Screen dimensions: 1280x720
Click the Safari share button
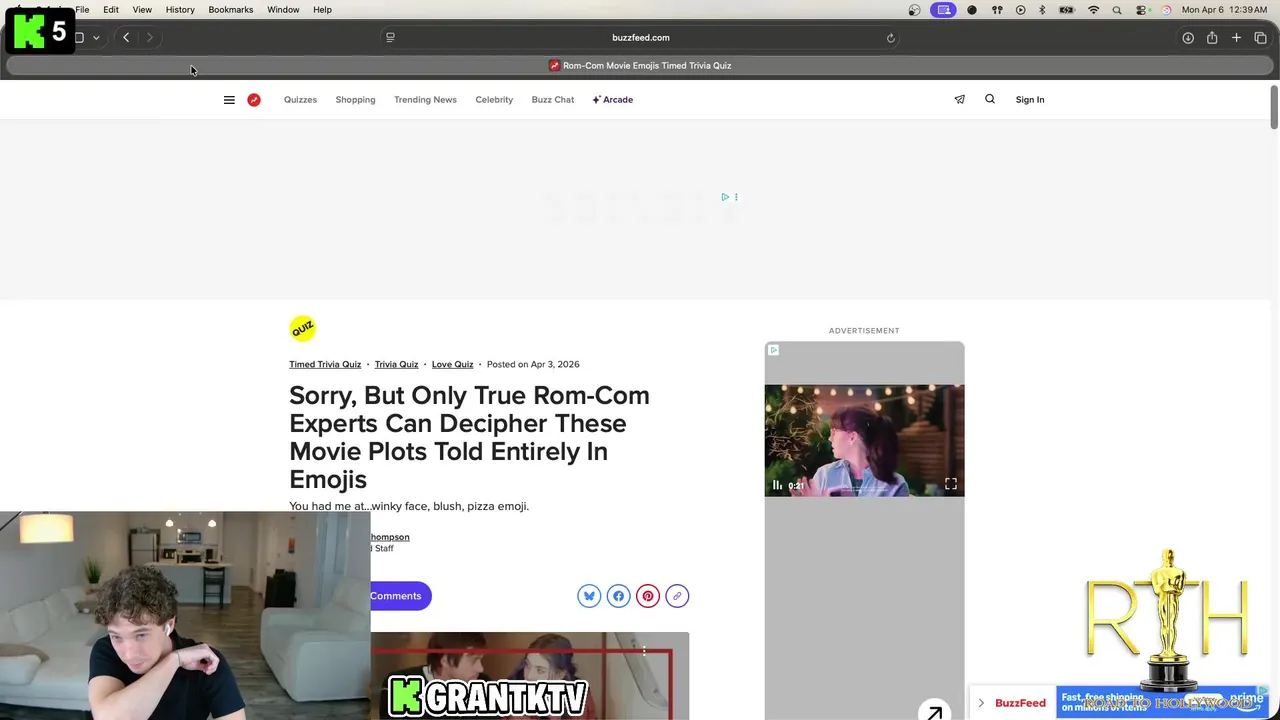click(x=1212, y=38)
